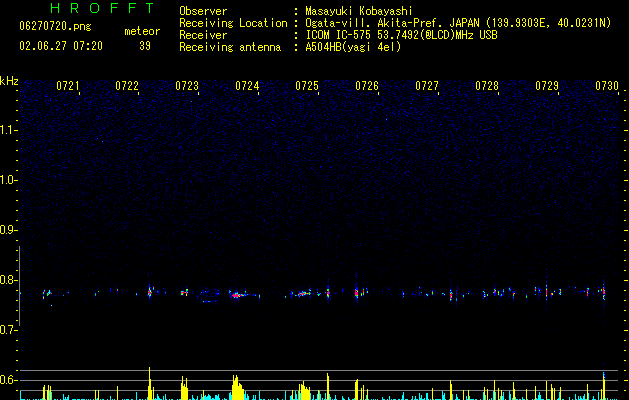This screenshot has height=400, width=629.
Task: Click the kHz axis unit label
Action: (x=9, y=81)
